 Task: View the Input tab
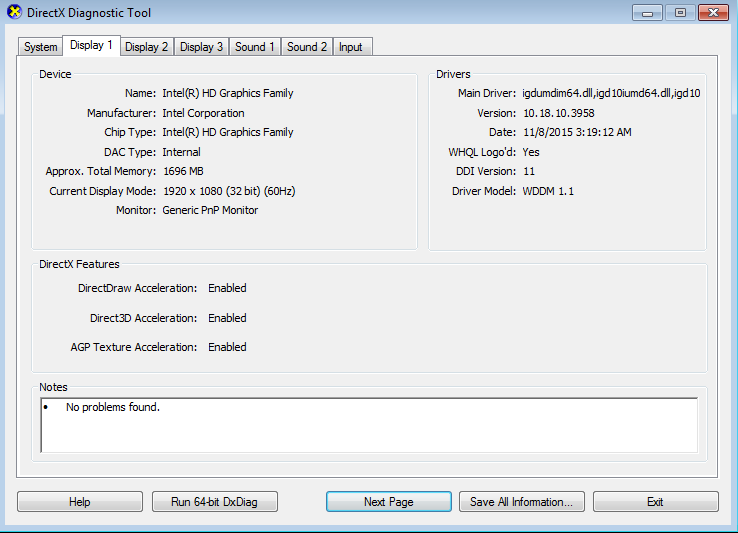tap(351, 47)
